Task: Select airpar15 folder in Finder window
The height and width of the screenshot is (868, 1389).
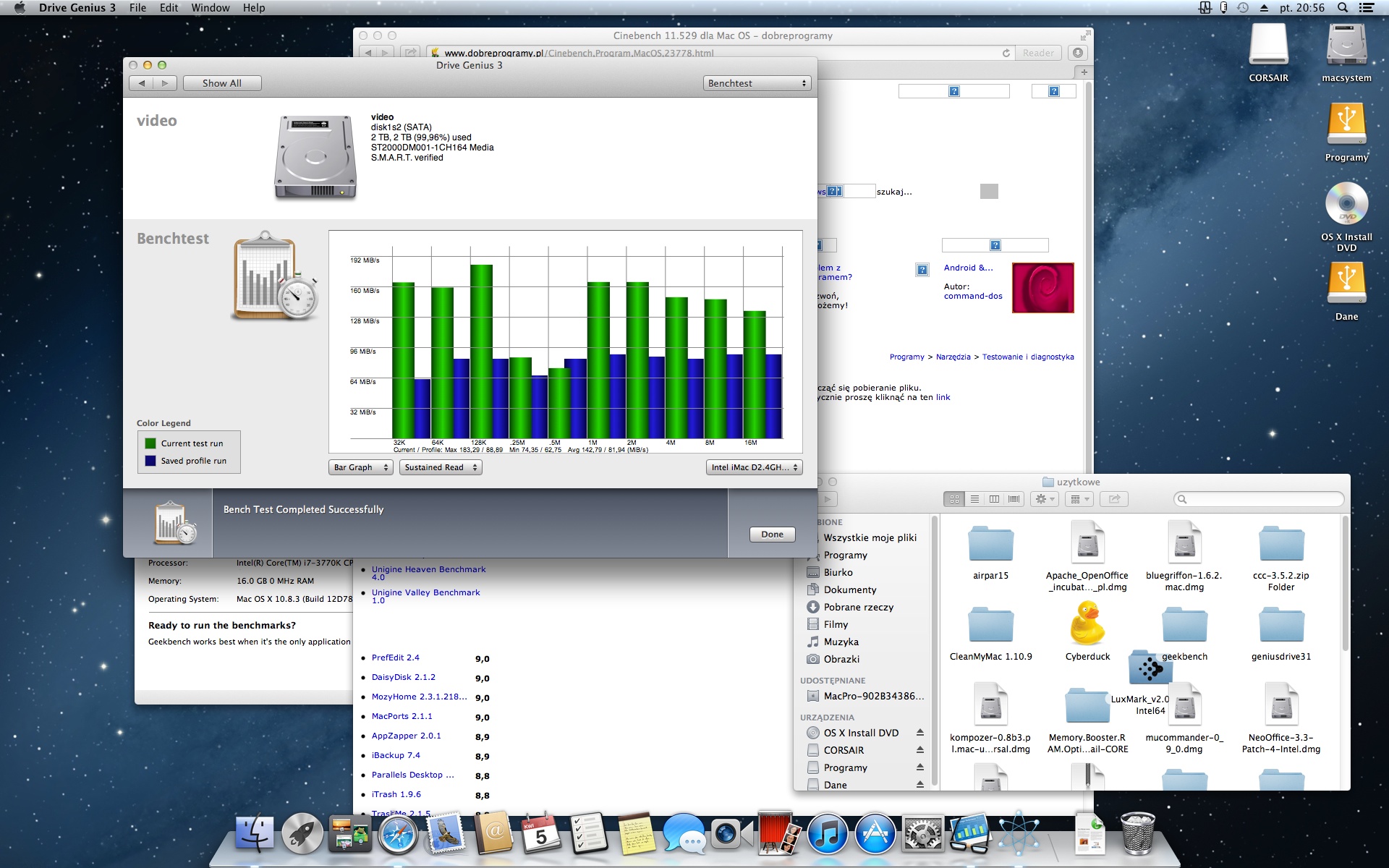Action: point(990,544)
